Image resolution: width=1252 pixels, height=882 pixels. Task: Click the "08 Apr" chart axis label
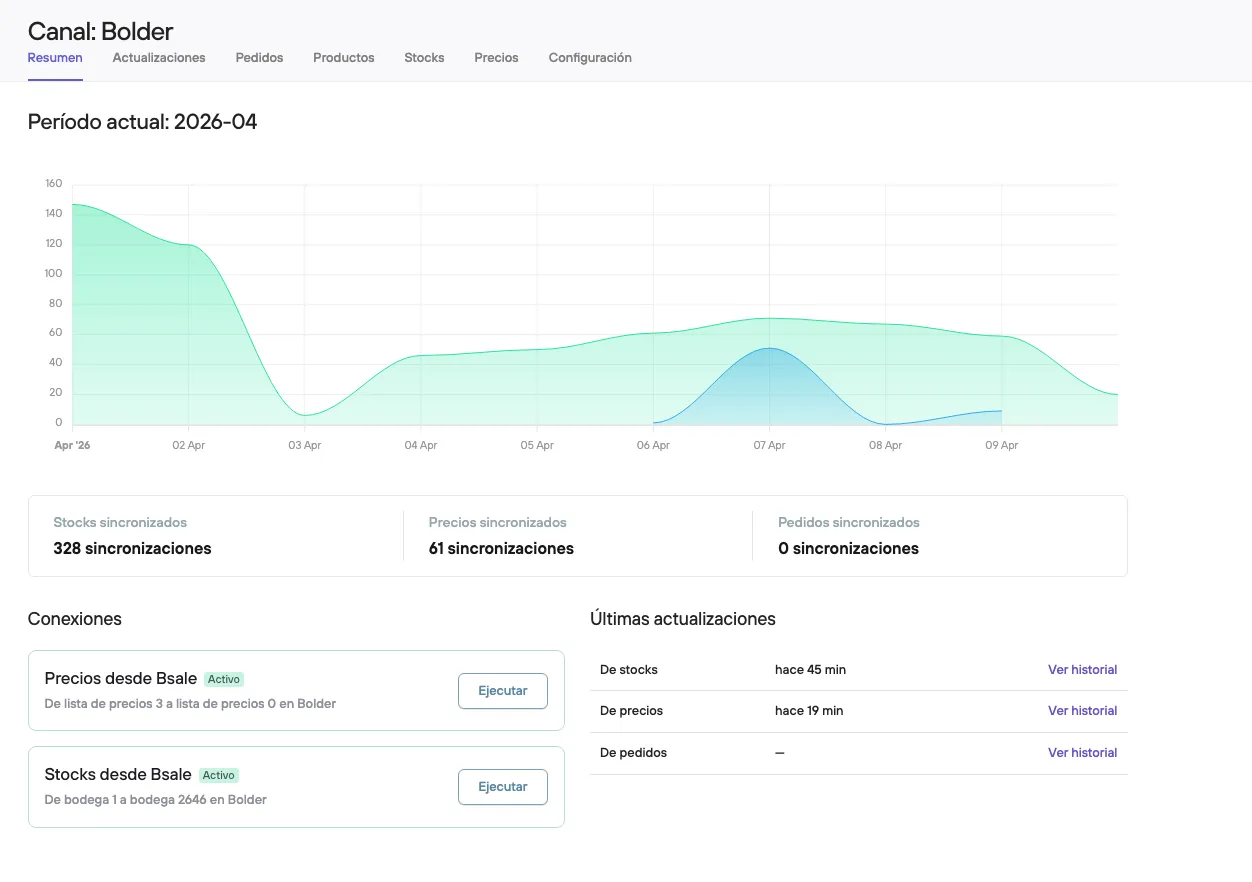(885, 446)
